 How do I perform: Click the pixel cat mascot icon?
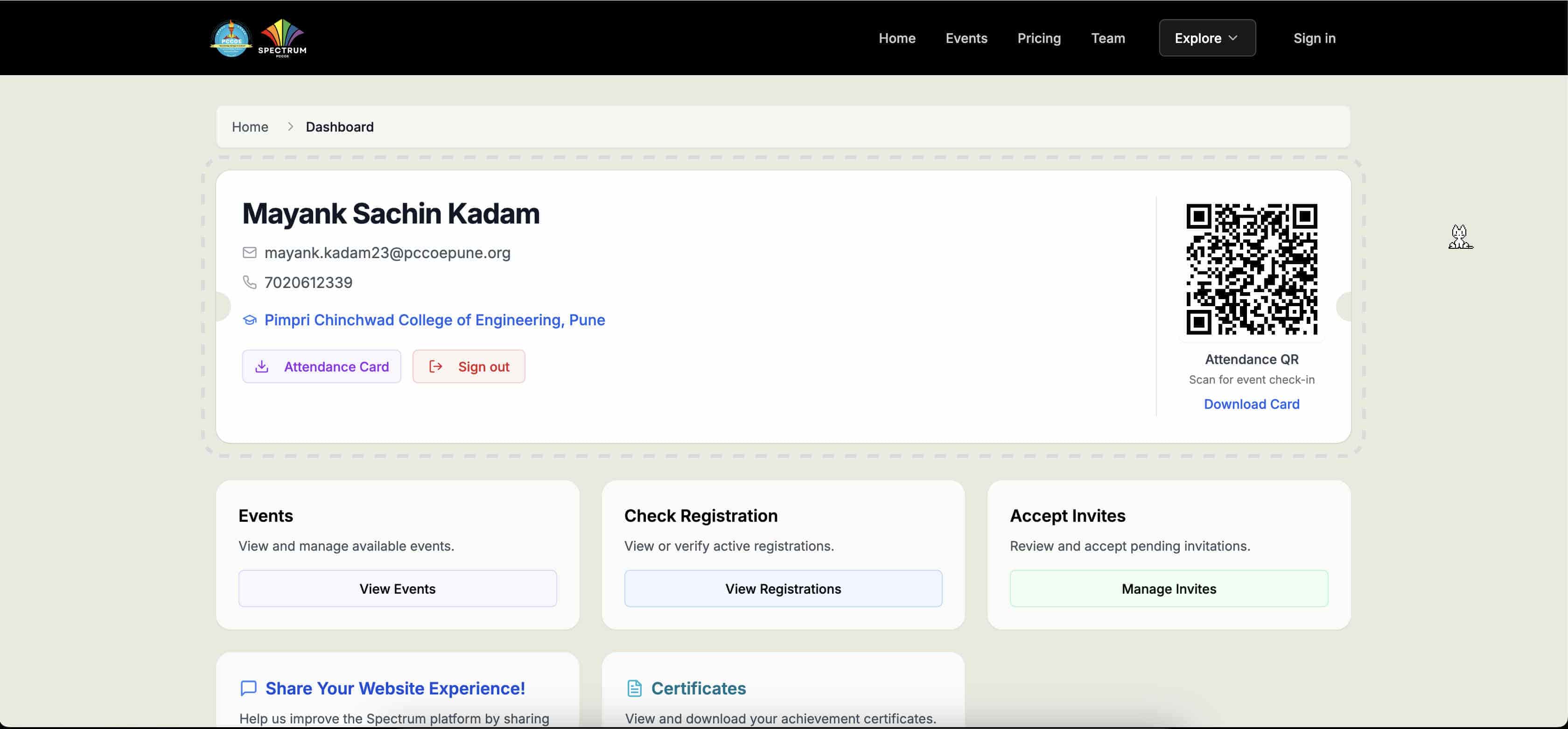click(1460, 237)
